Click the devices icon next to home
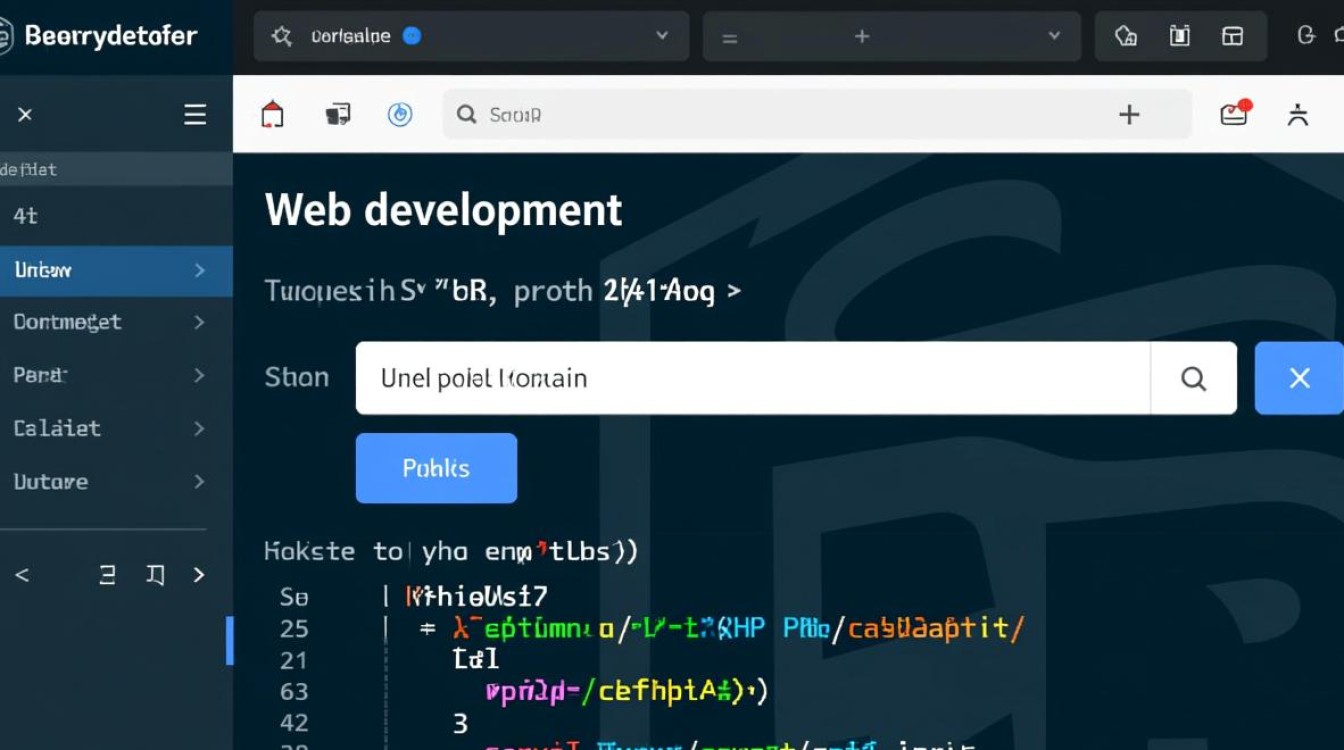 (x=338, y=115)
